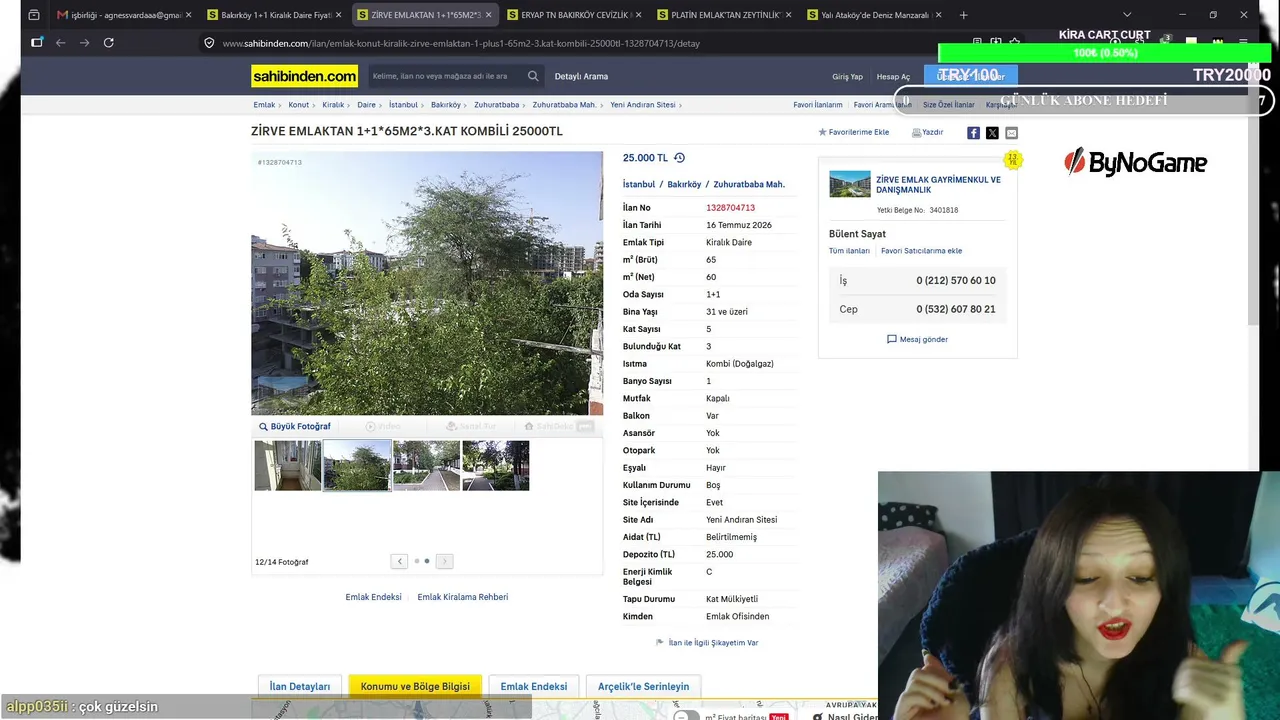The width and height of the screenshot is (1280, 720).
Task: Add listing with Favorilerime Ekle
Action: point(854,132)
